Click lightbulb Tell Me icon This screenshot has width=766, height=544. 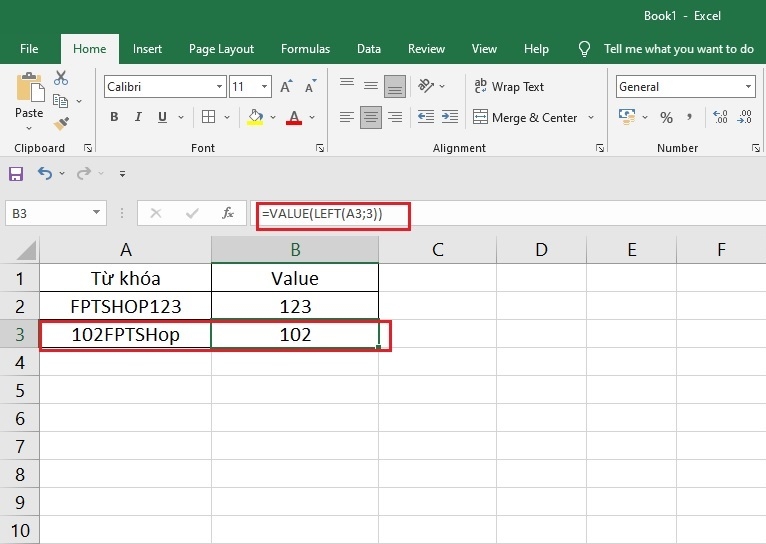[x=584, y=49]
